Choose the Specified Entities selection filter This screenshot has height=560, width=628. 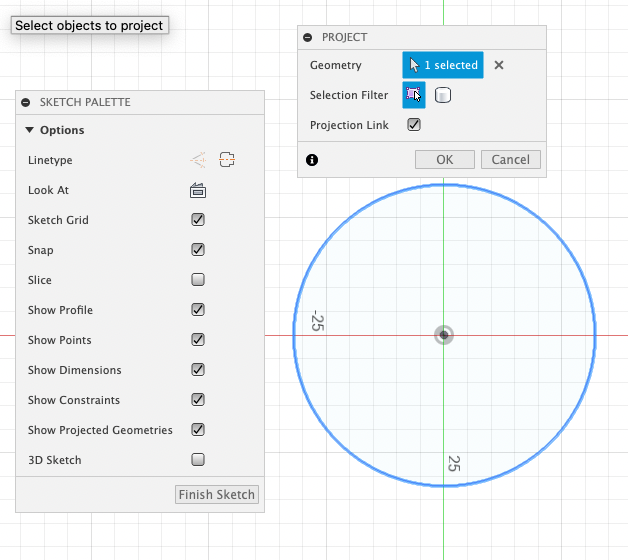coord(414,95)
